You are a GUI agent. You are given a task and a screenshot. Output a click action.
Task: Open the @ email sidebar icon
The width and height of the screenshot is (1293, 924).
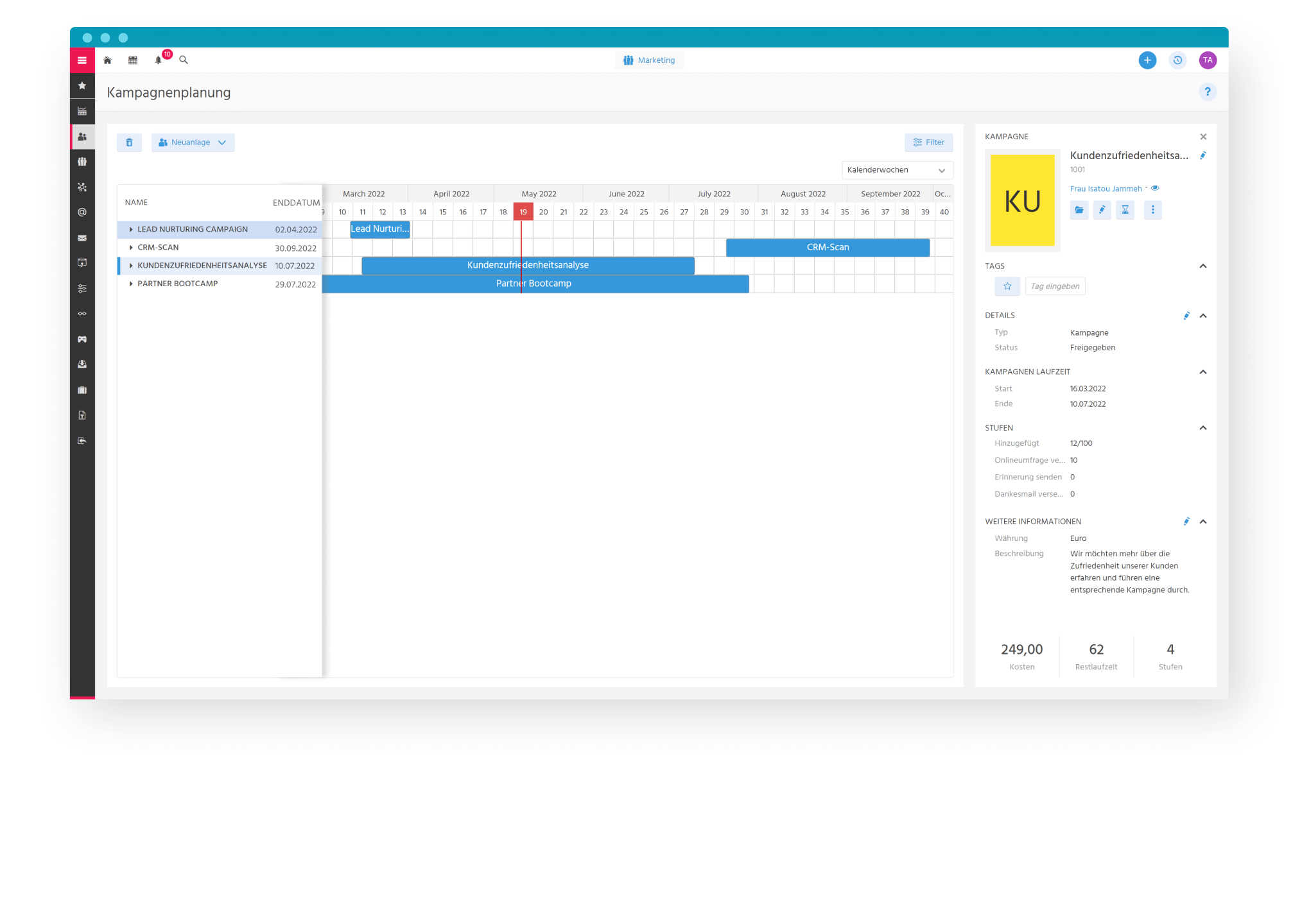click(x=82, y=212)
